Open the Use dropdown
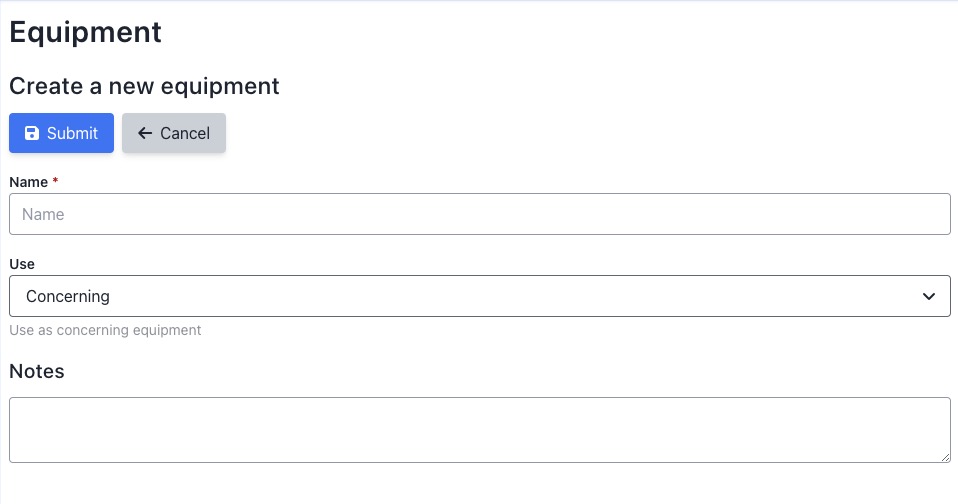Viewport: 958px width, 504px height. point(479,296)
